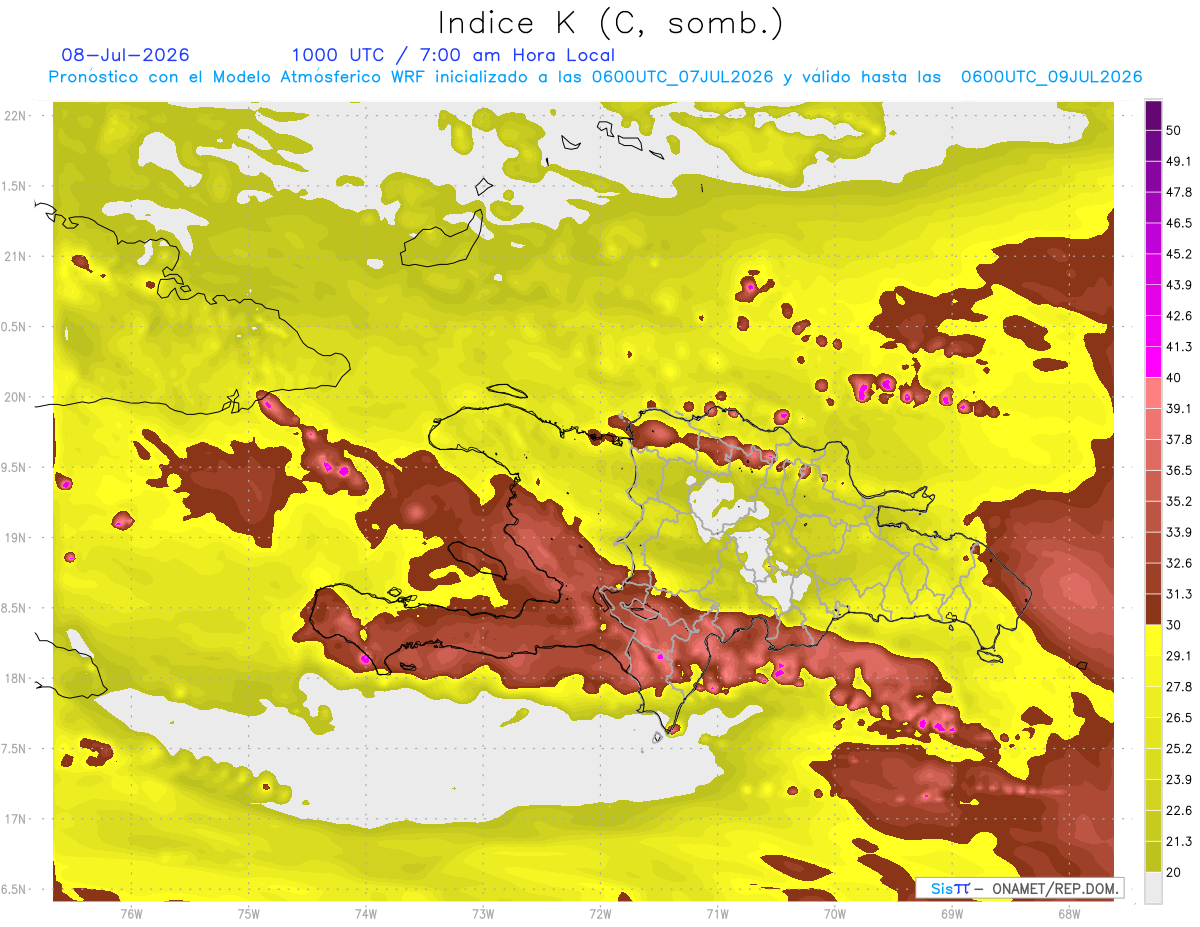Click the colorbar value "26.5"

point(1179,718)
